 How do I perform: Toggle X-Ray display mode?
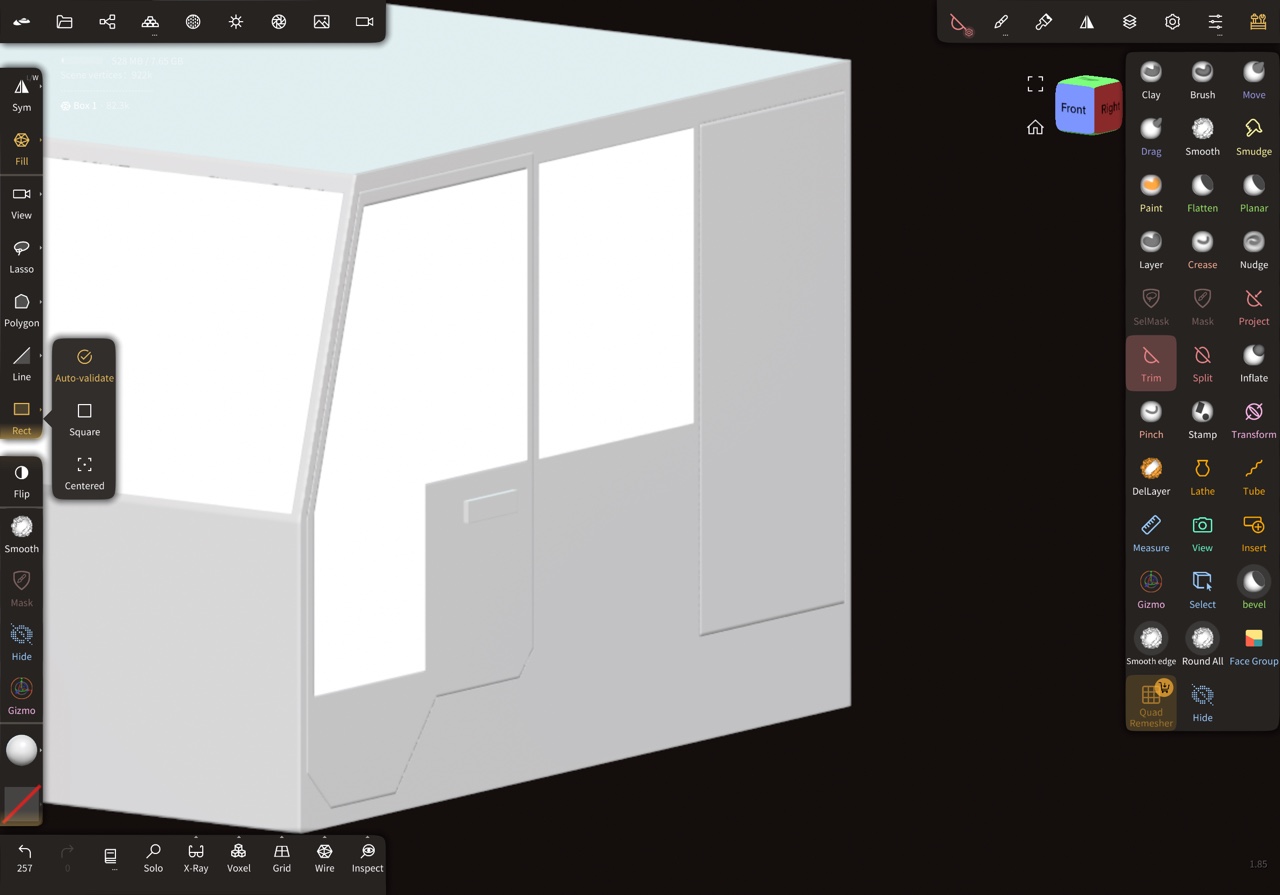tap(196, 857)
